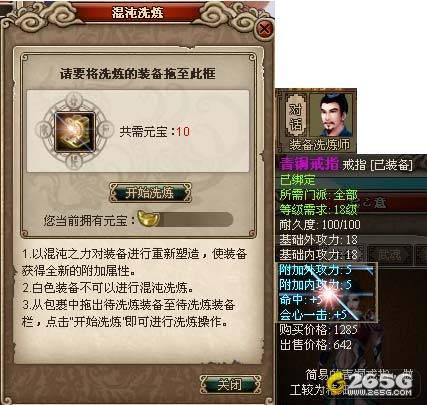Click the red X close icon
Viewport: 427px width, 405px height.
tap(265, 29)
